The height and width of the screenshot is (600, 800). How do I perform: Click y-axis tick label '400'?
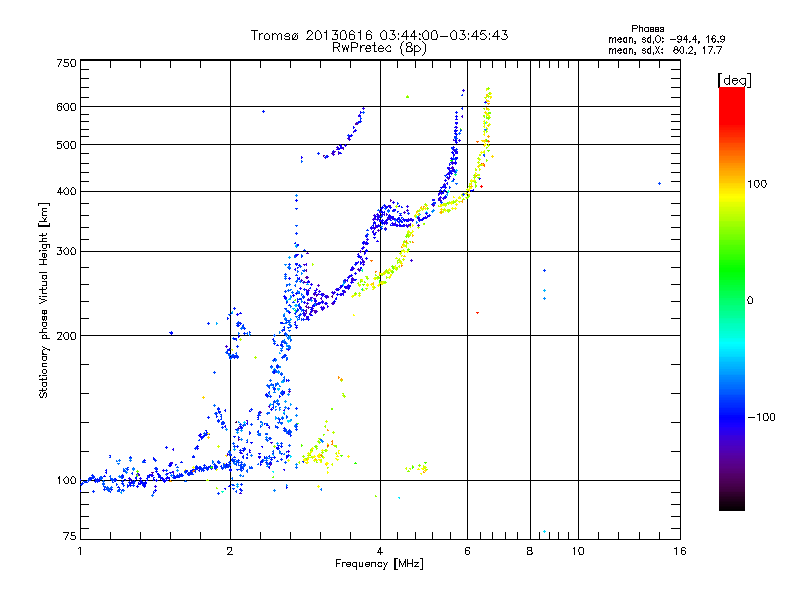click(66, 192)
